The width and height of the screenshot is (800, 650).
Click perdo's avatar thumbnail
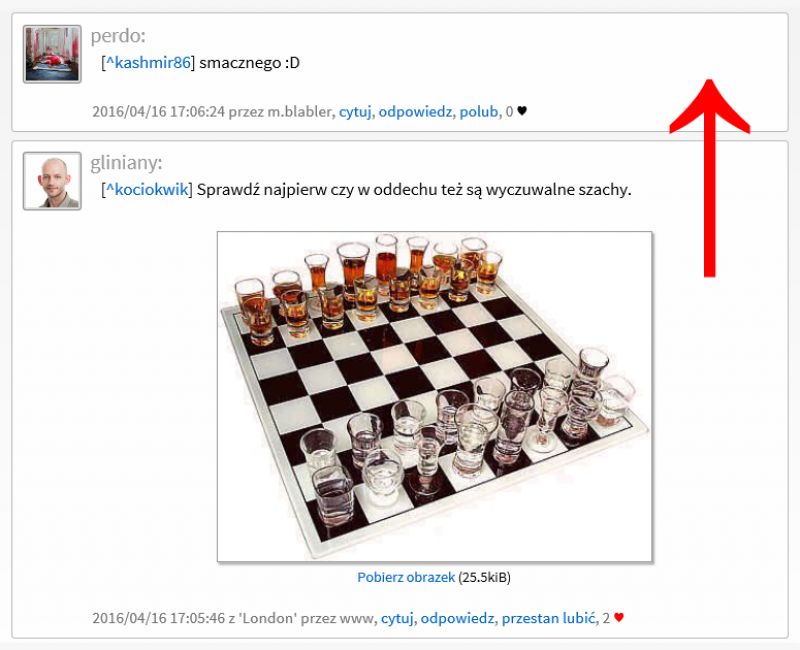(52, 54)
